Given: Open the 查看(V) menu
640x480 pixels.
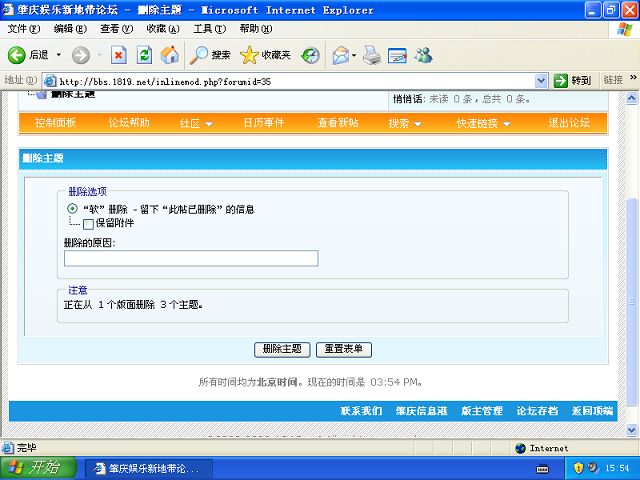Looking at the screenshot, I should 116,28.
